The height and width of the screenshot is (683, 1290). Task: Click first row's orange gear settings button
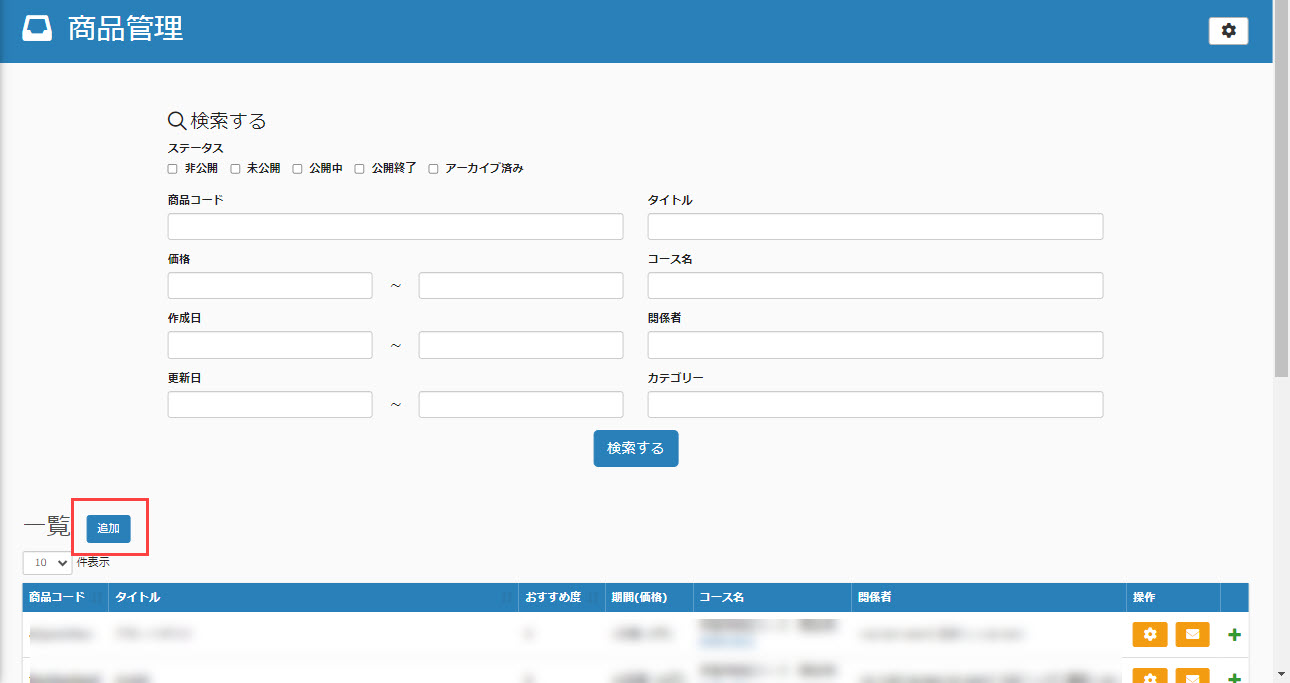pyautogui.click(x=1150, y=634)
